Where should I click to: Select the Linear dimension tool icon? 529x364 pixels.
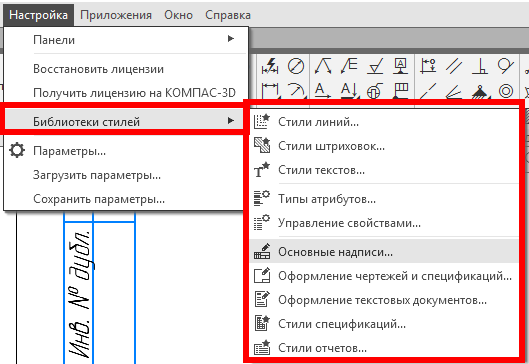pyautogui.click(x=270, y=90)
